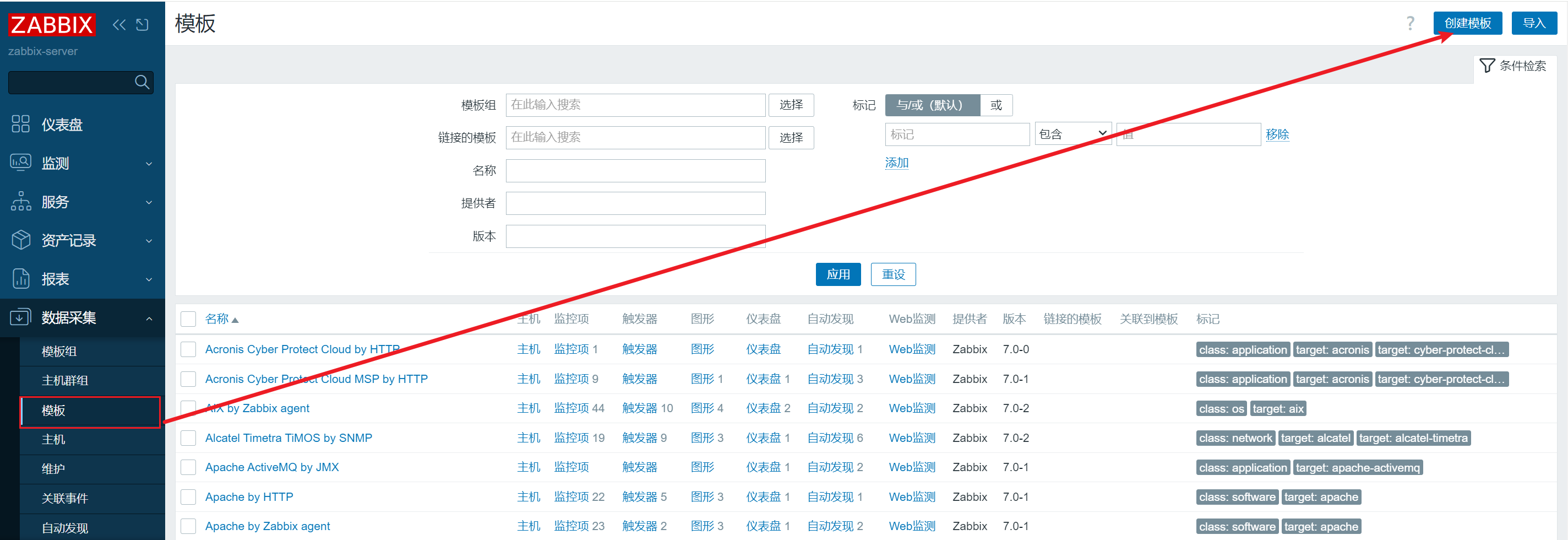Click the 导入 button

coord(1534,23)
